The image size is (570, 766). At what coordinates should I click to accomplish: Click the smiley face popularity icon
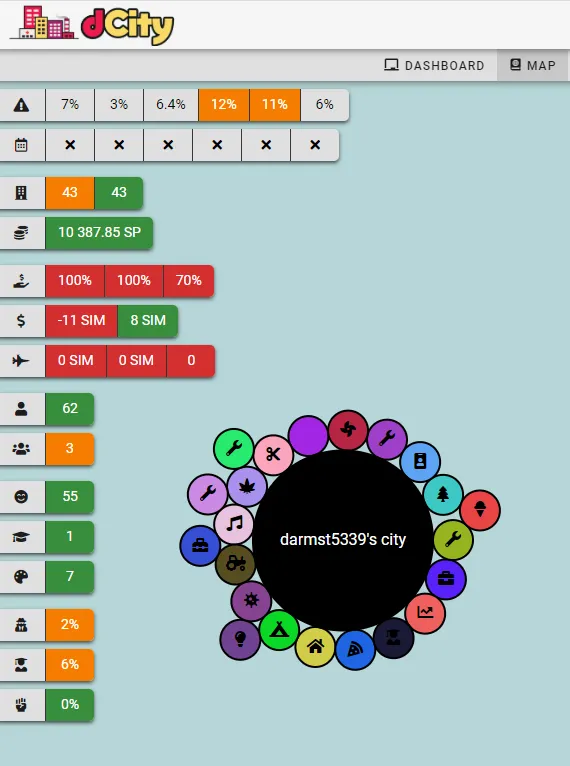(21, 497)
